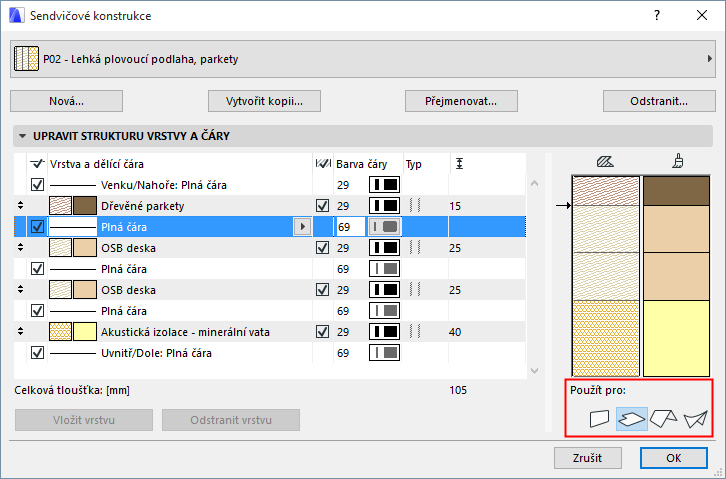The image size is (726, 479).
Task: Uncheck the highlighted Plná čára checkbox
Action: pos(37,227)
